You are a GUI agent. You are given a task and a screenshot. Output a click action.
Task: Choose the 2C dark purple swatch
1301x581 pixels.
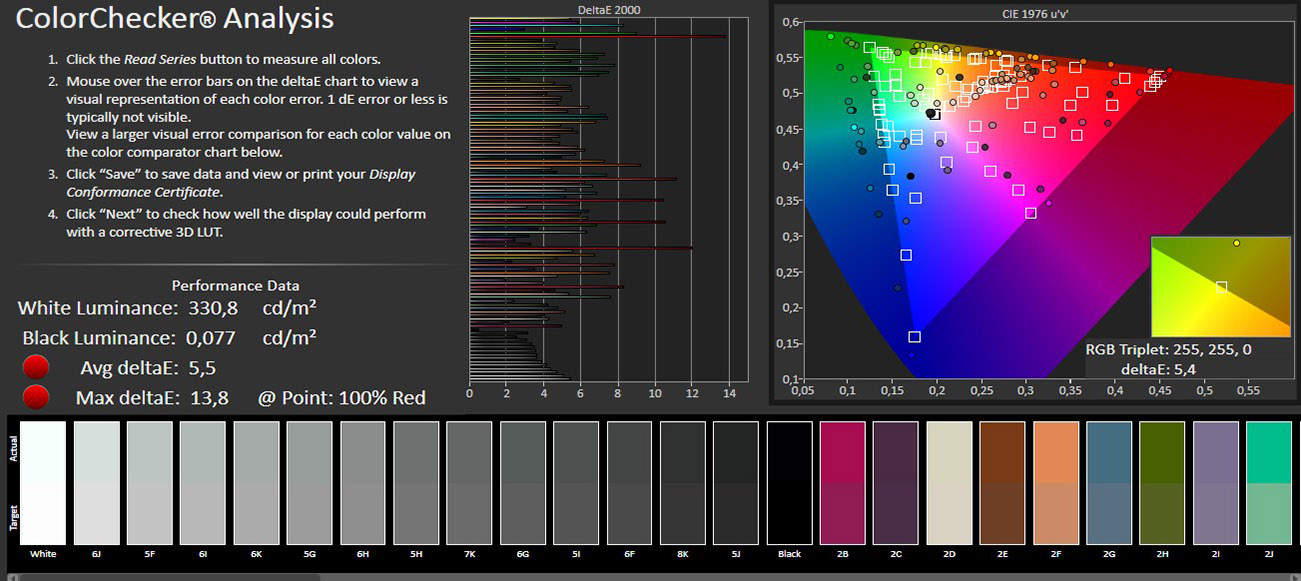coord(895,482)
